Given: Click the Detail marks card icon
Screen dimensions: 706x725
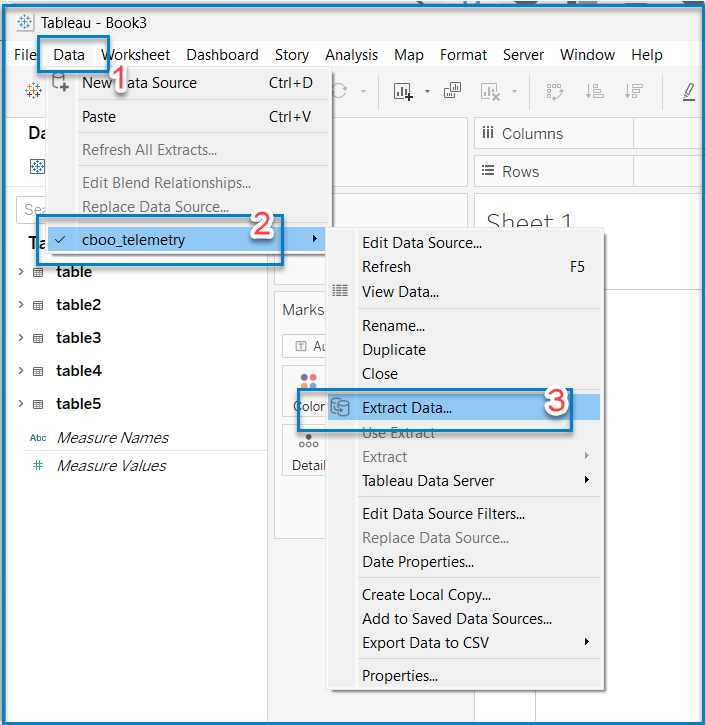Looking at the screenshot, I should point(308,441).
